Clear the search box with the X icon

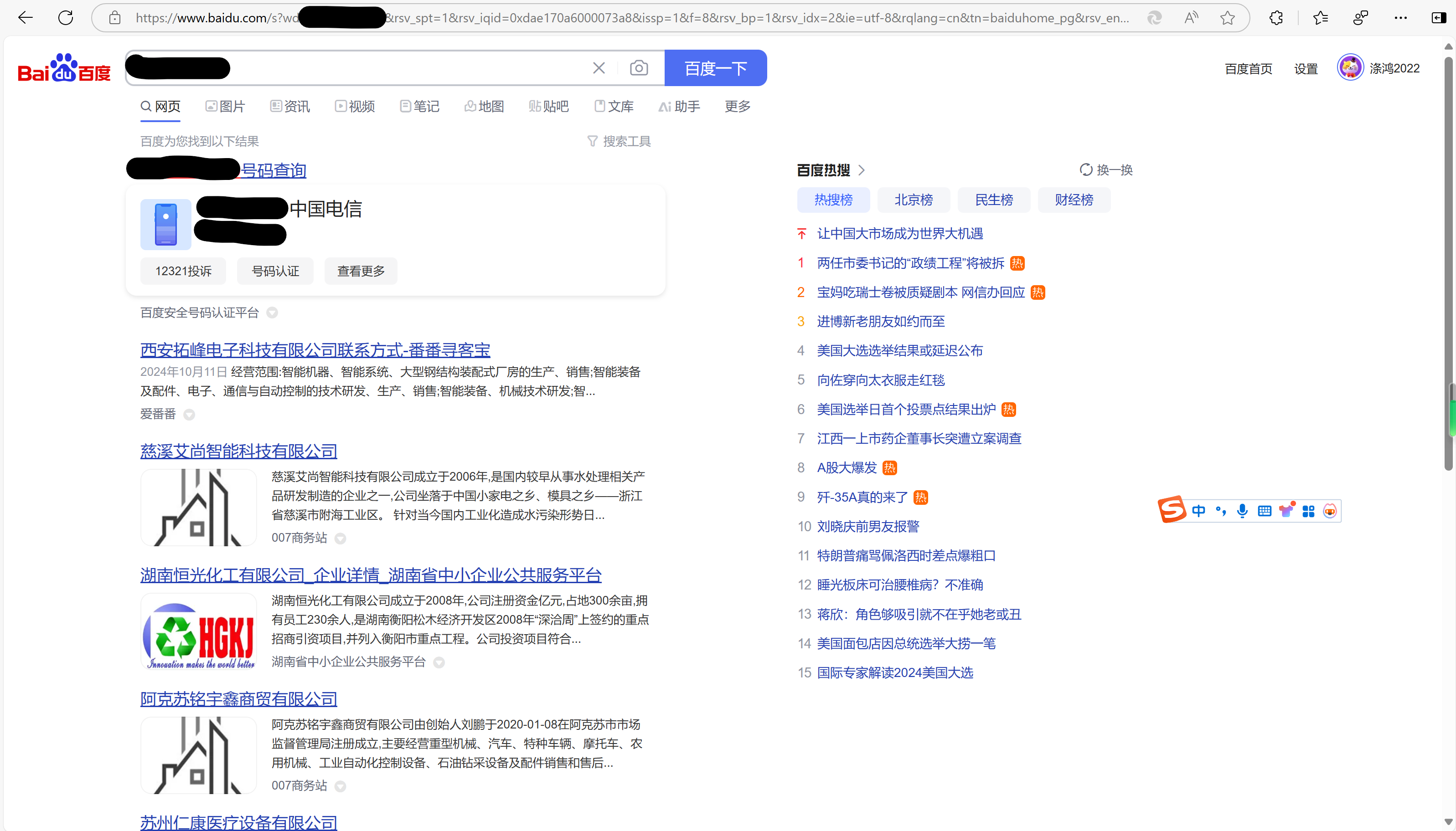[x=599, y=68]
